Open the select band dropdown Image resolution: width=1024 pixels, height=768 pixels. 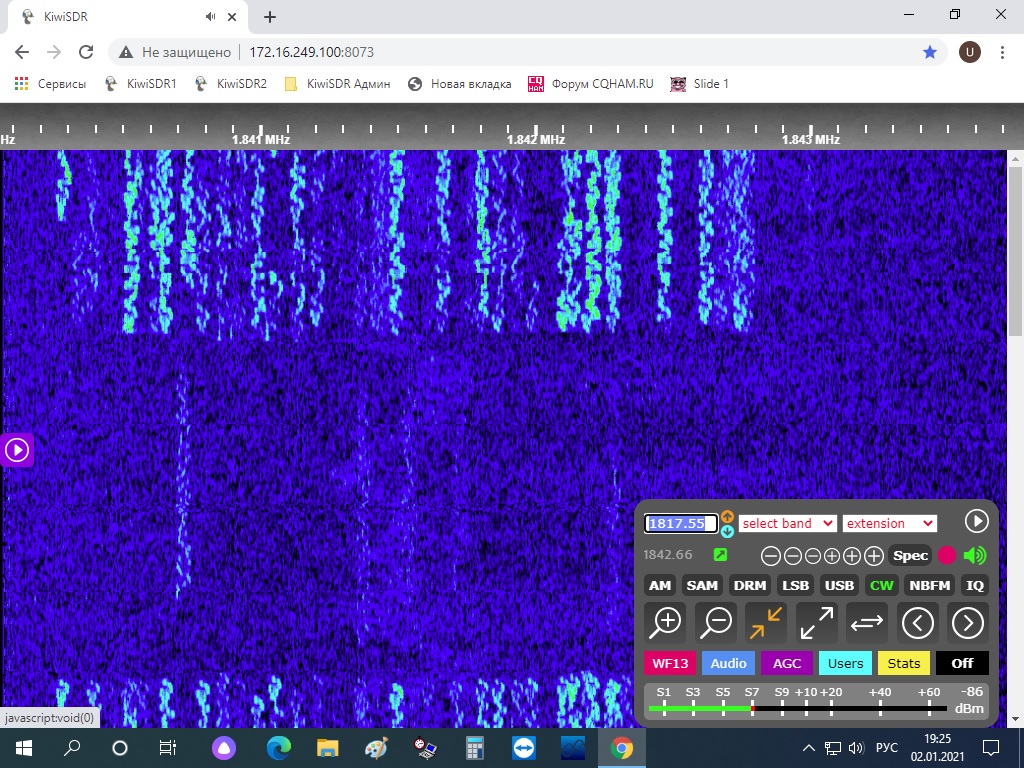click(787, 523)
